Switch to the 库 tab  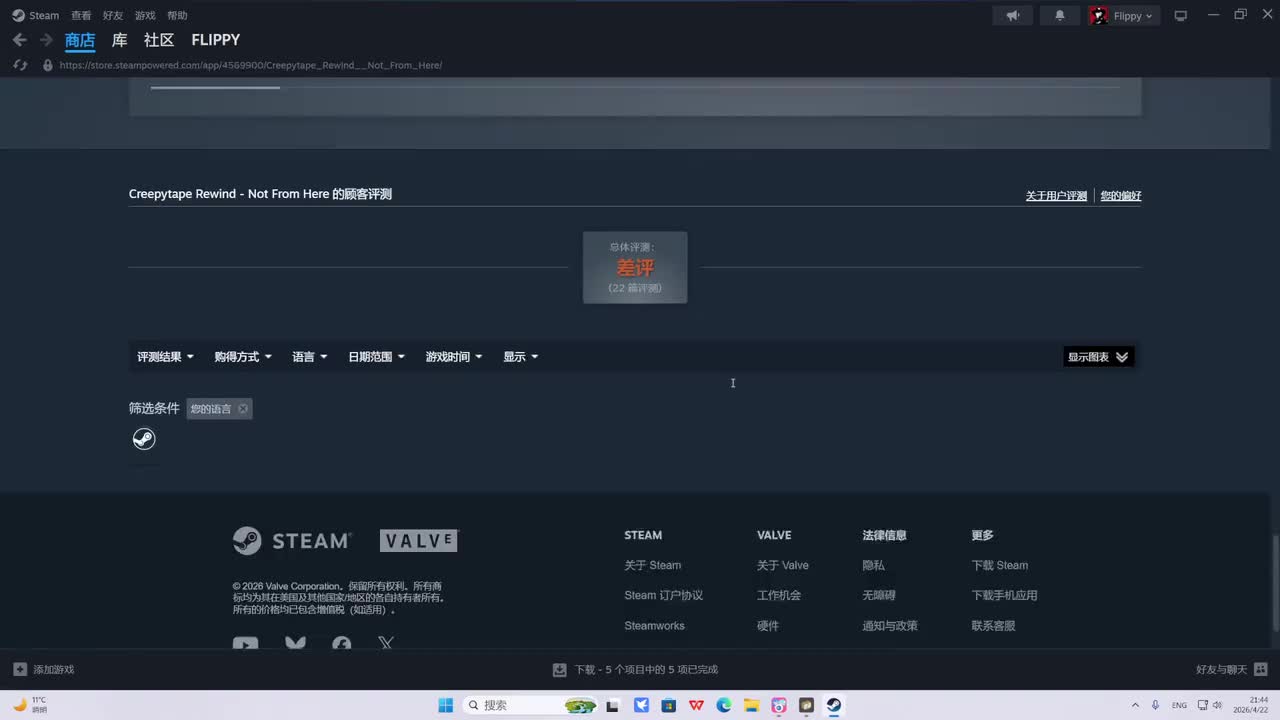click(x=119, y=40)
